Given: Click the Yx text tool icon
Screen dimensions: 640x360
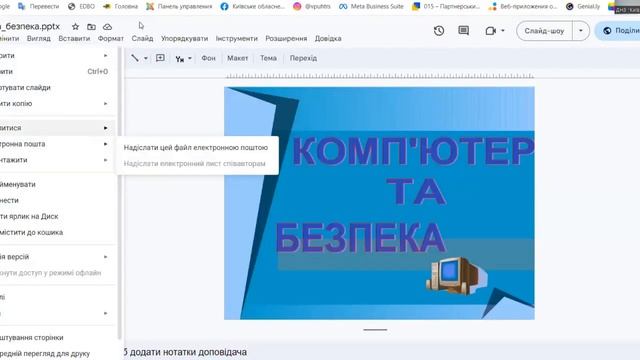Looking at the screenshot, I should pyautogui.click(x=180, y=58).
